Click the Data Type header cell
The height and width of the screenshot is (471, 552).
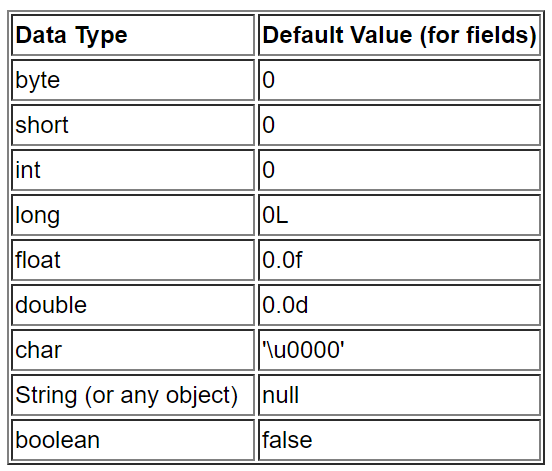(133, 35)
